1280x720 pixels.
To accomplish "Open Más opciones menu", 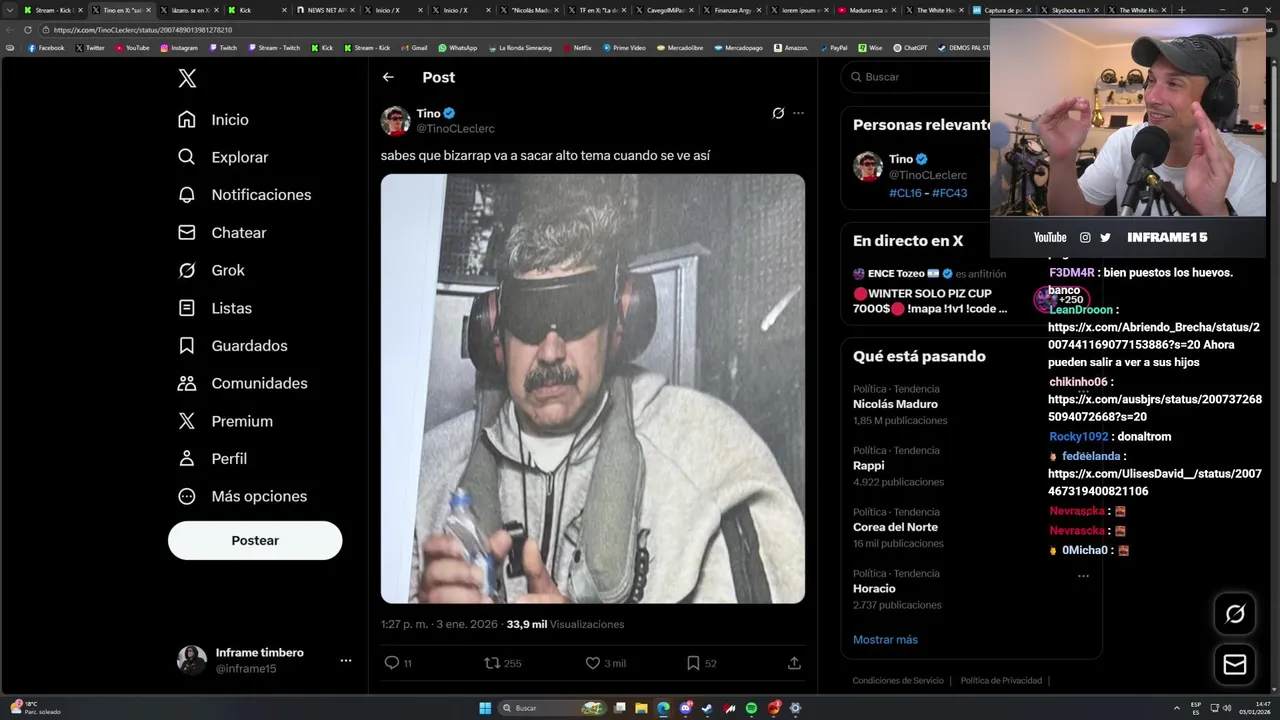I will [x=242, y=496].
